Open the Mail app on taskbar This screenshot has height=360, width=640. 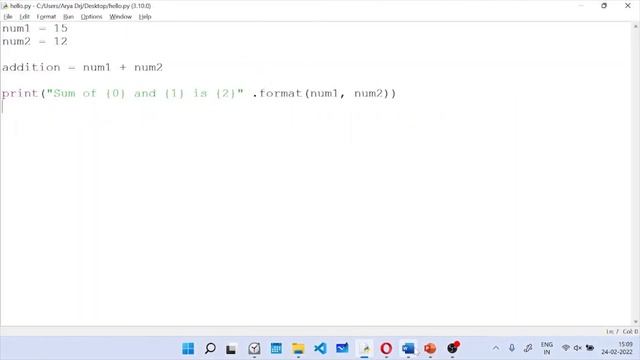click(x=342, y=349)
